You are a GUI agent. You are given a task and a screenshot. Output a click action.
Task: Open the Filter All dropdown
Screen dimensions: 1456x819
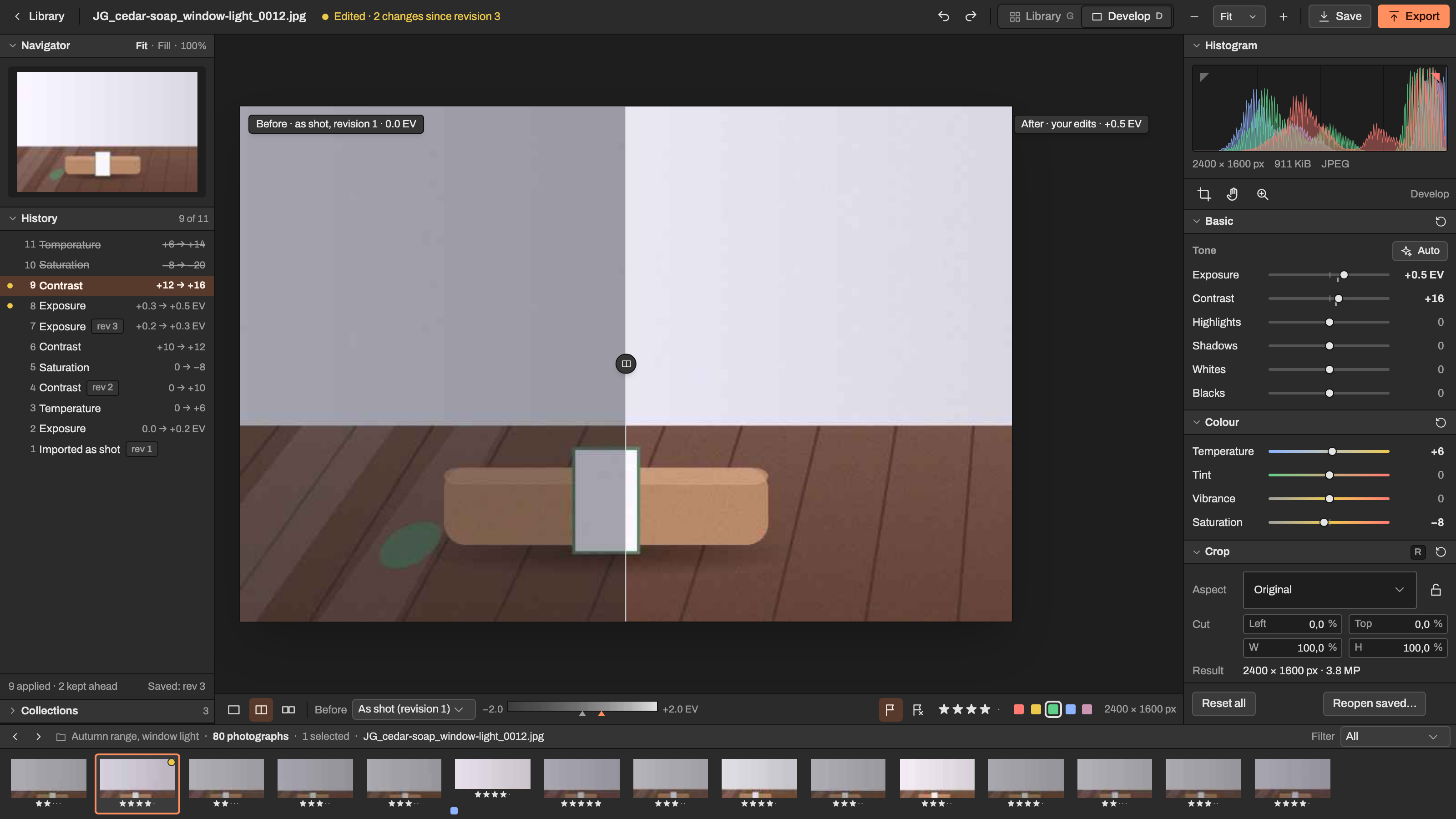[x=1395, y=737]
